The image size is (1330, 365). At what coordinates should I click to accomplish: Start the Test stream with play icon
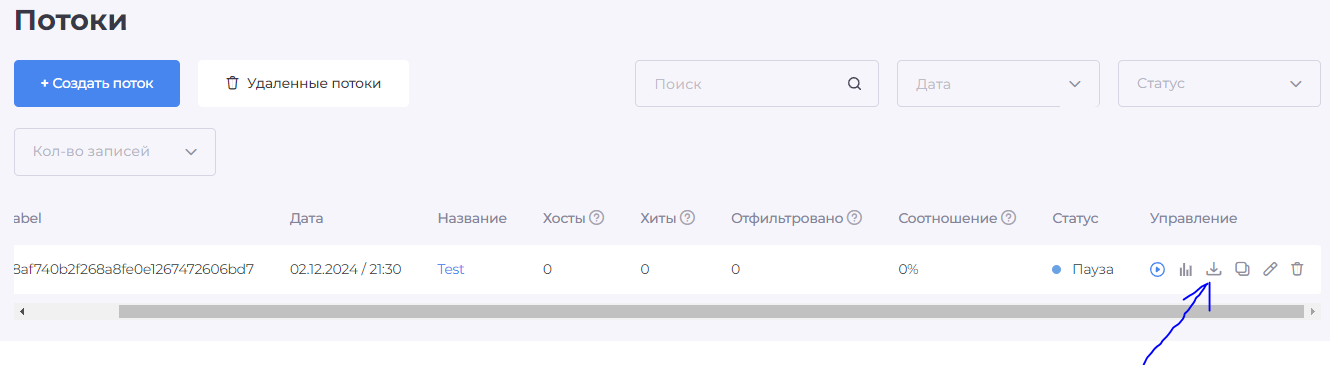[1157, 269]
